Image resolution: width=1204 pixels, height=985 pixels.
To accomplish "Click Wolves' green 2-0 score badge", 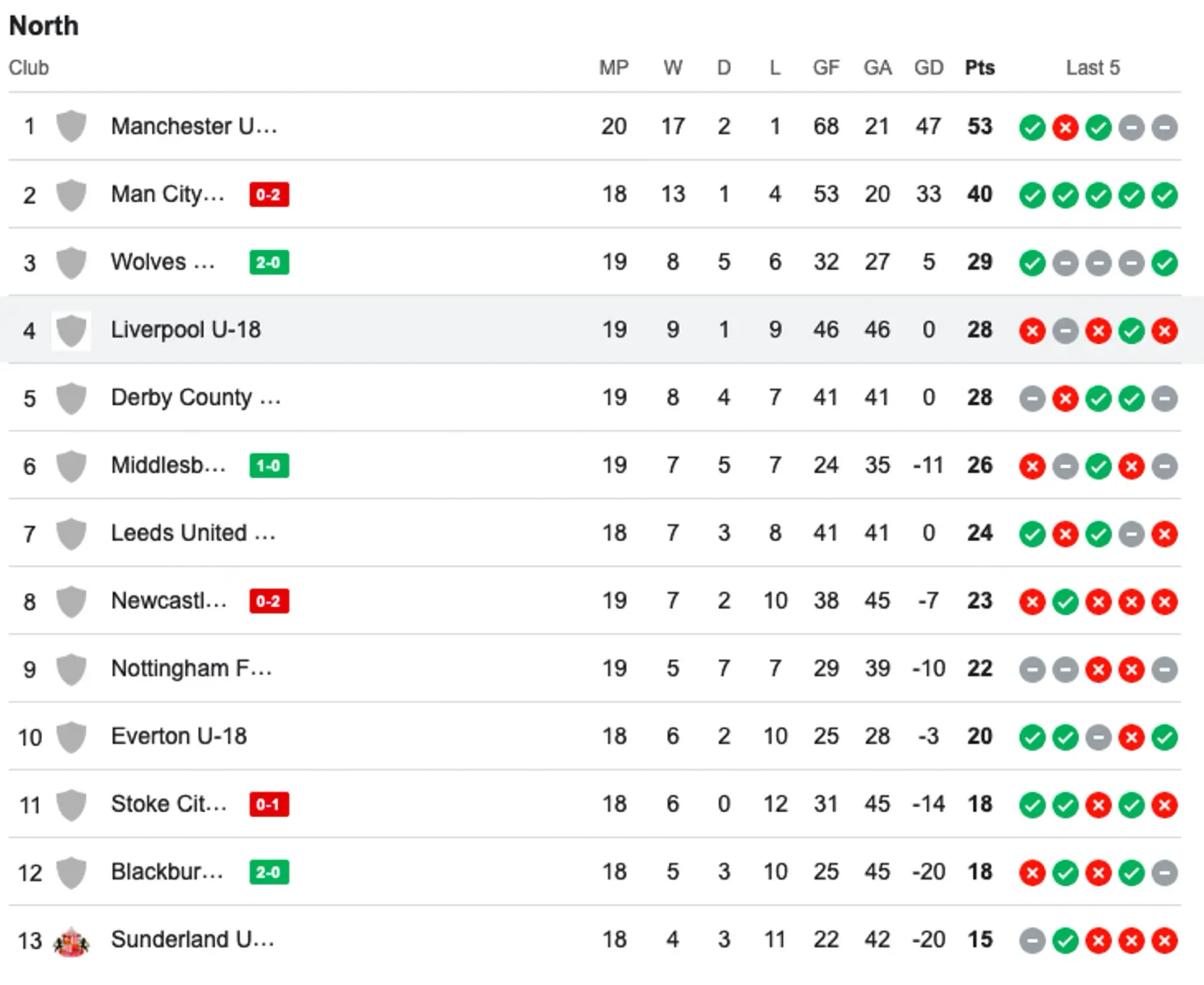I will coord(269,262).
